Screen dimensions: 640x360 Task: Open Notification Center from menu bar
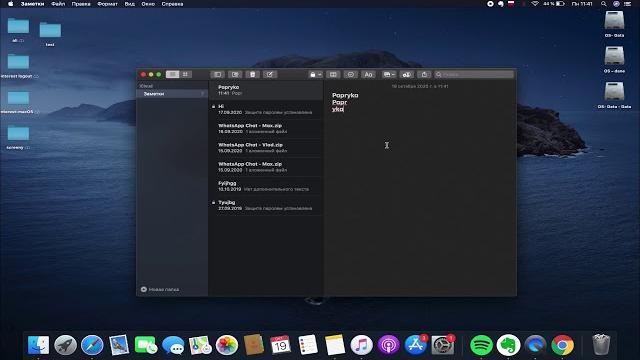point(627,4)
